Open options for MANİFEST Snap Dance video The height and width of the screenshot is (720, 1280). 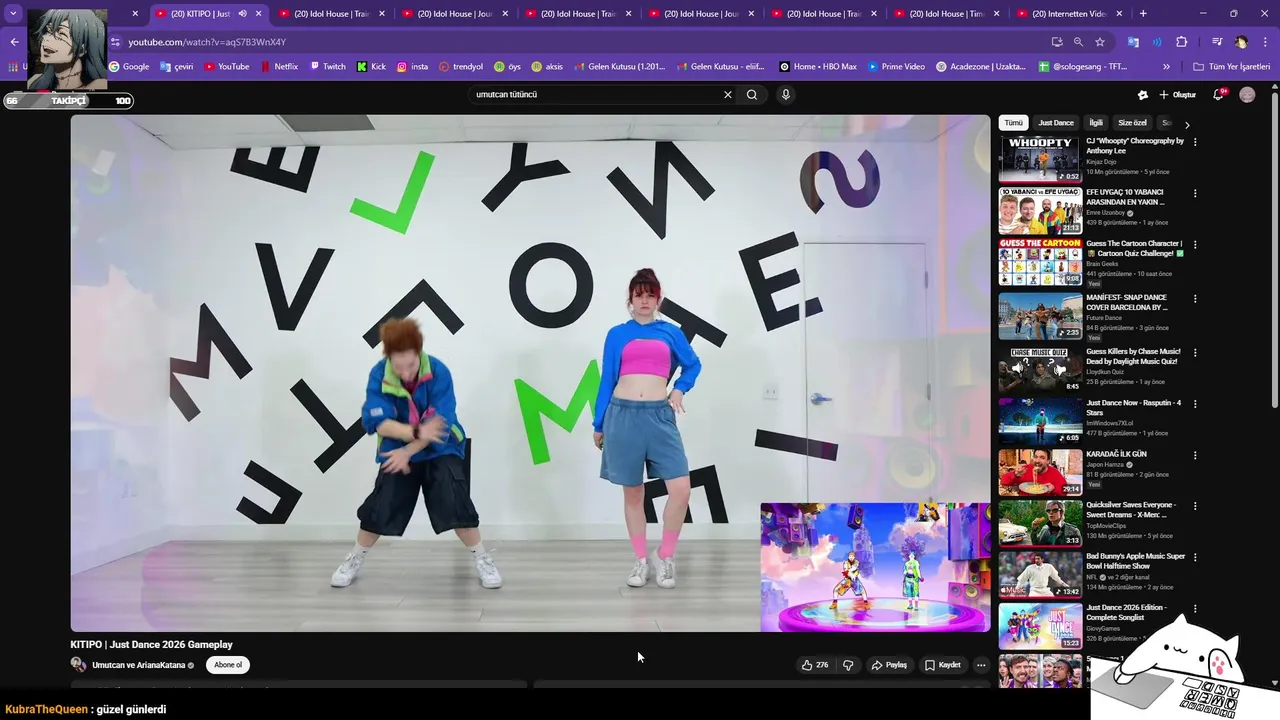tap(1195, 299)
